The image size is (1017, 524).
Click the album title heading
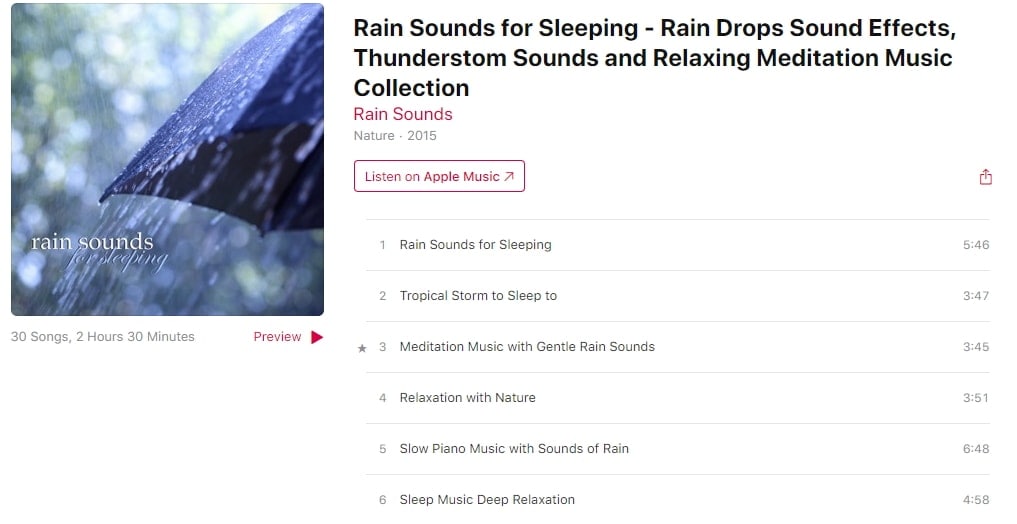653,57
